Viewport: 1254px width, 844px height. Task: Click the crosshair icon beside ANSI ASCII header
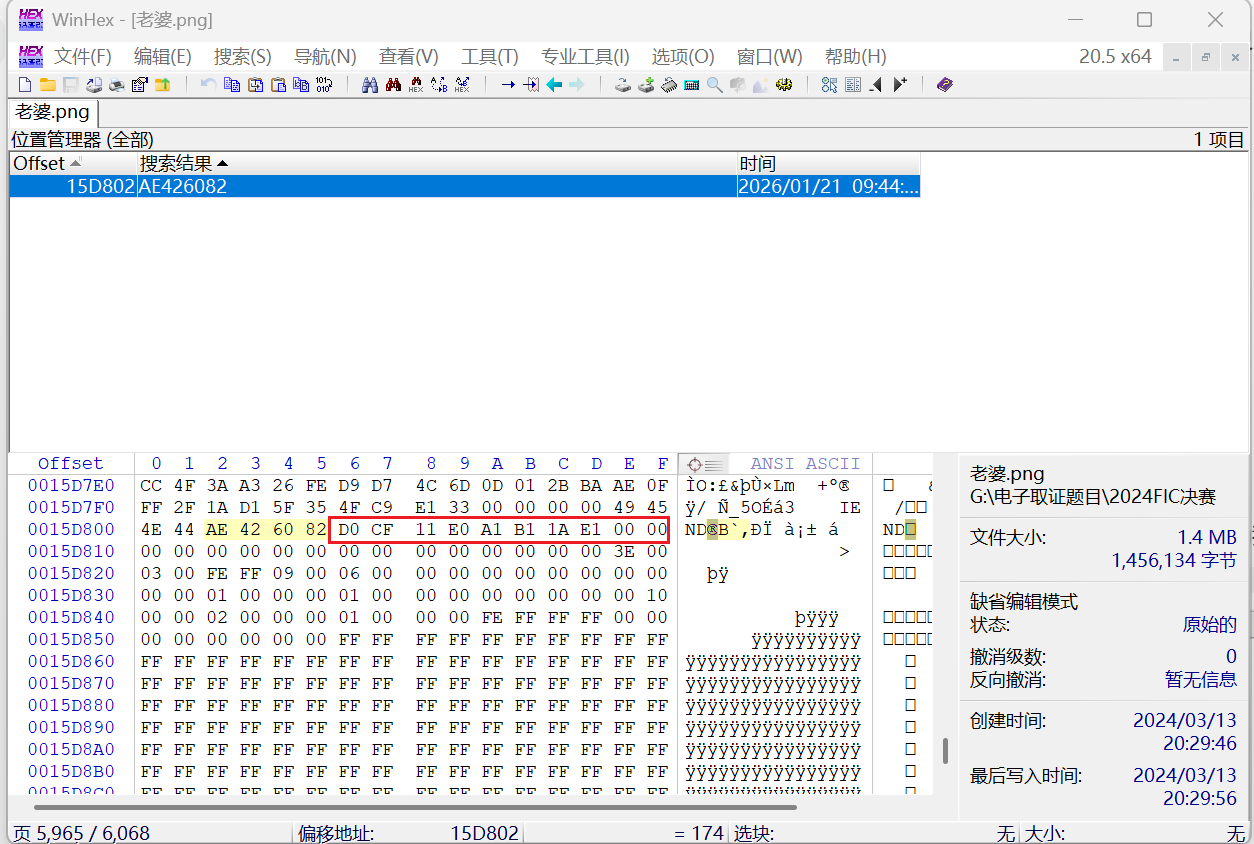(x=695, y=464)
